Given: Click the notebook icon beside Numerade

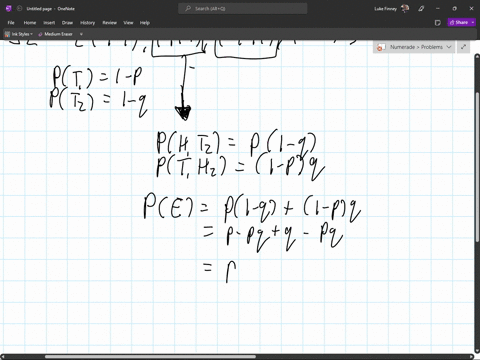Looking at the screenshot, I should click(380, 47).
